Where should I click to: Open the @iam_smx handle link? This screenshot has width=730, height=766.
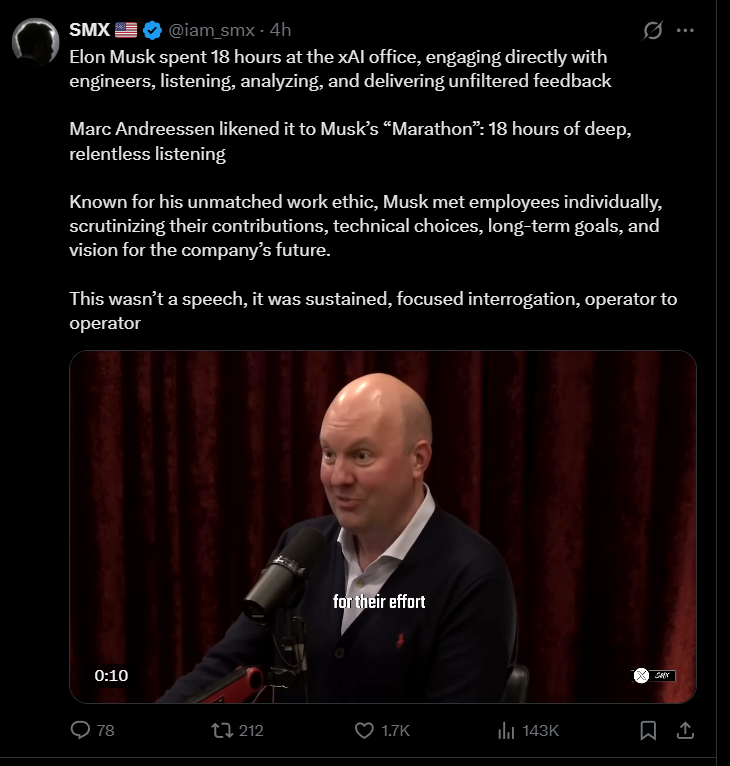(211, 30)
